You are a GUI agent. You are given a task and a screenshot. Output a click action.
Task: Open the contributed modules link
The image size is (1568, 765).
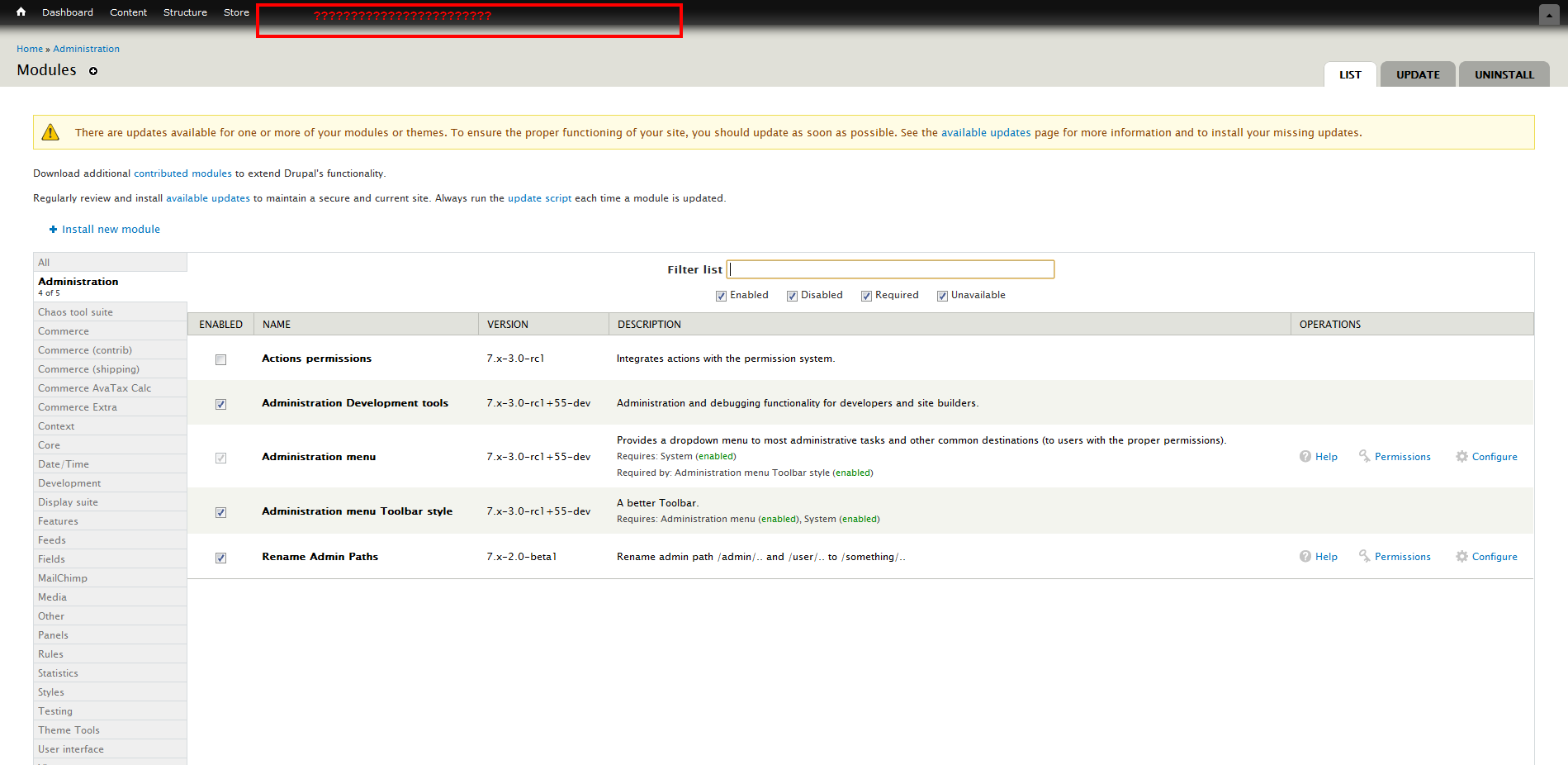(182, 173)
